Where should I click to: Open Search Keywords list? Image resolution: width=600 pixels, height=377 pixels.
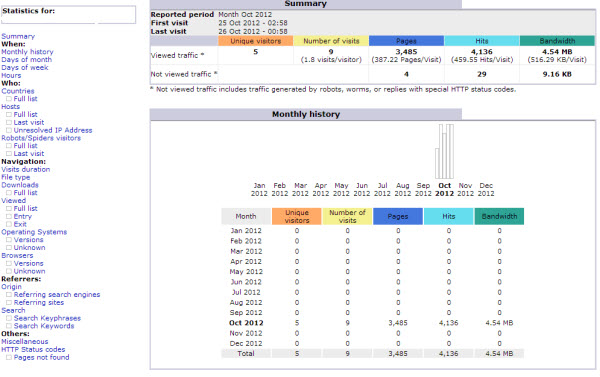(x=44, y=326)
